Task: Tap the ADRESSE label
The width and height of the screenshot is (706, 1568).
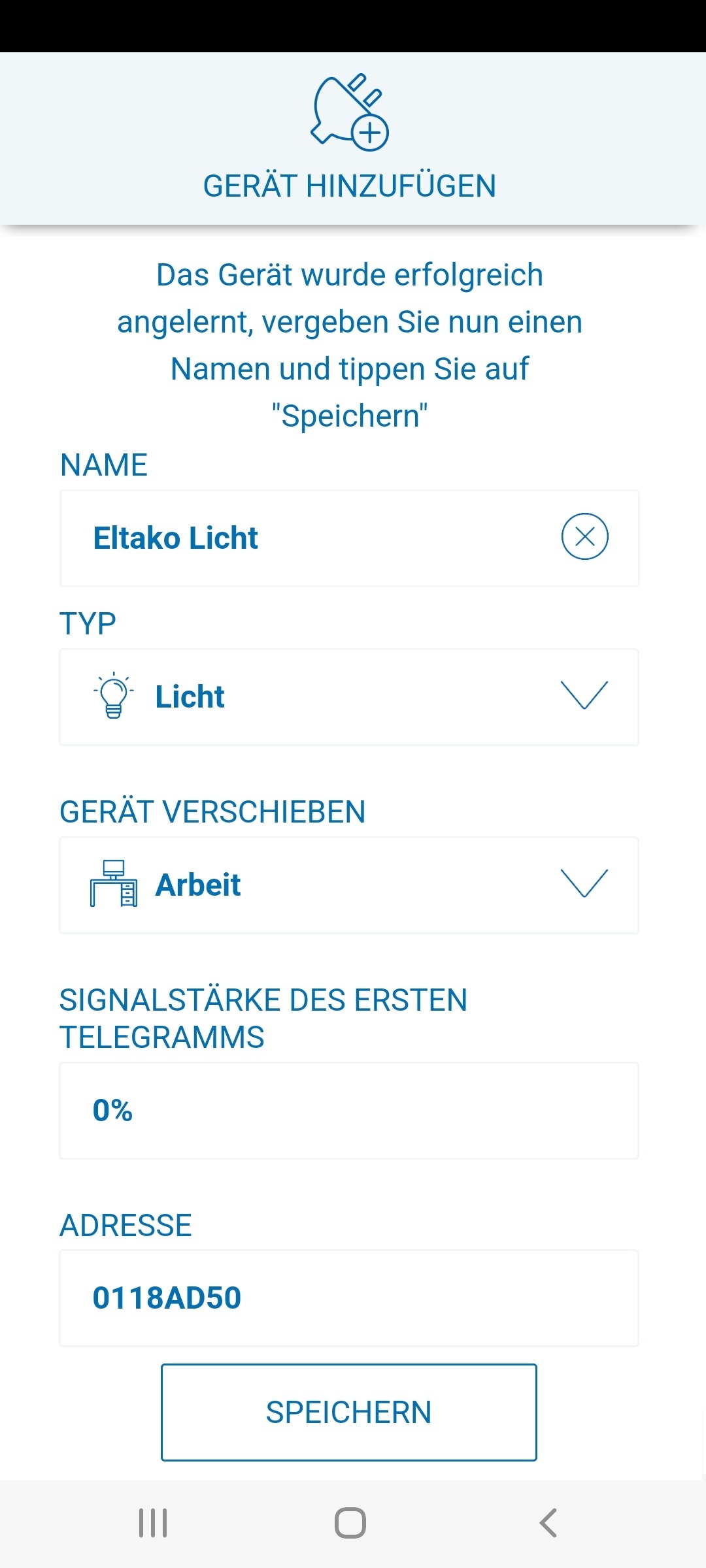Action: pyautogui.click(x=126, y=1225)
